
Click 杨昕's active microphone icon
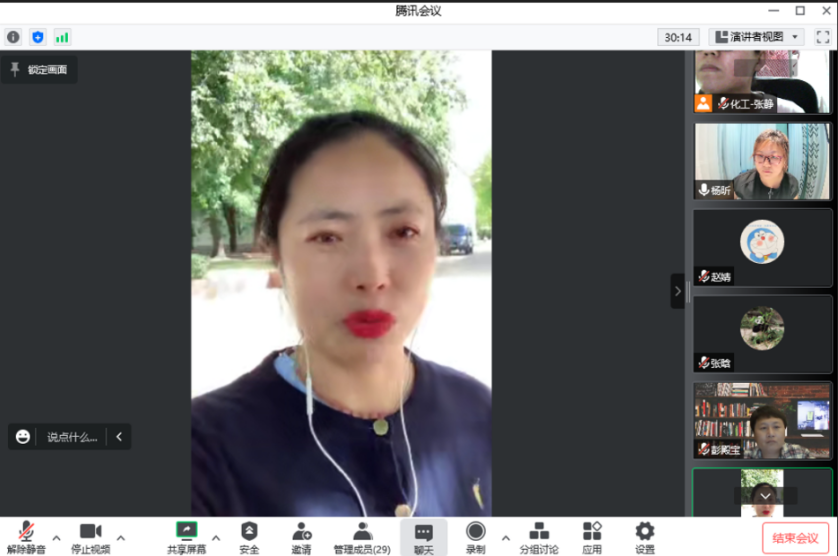click(x=704, y=190)
